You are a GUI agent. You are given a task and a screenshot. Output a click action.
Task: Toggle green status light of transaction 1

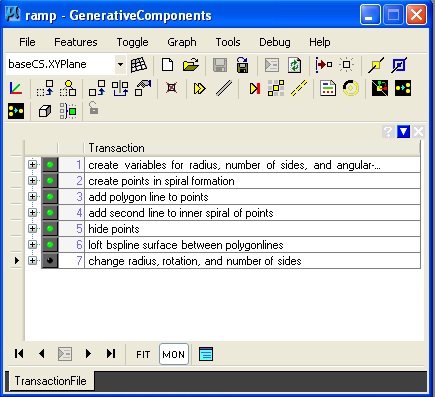click(x=50, y=165)
